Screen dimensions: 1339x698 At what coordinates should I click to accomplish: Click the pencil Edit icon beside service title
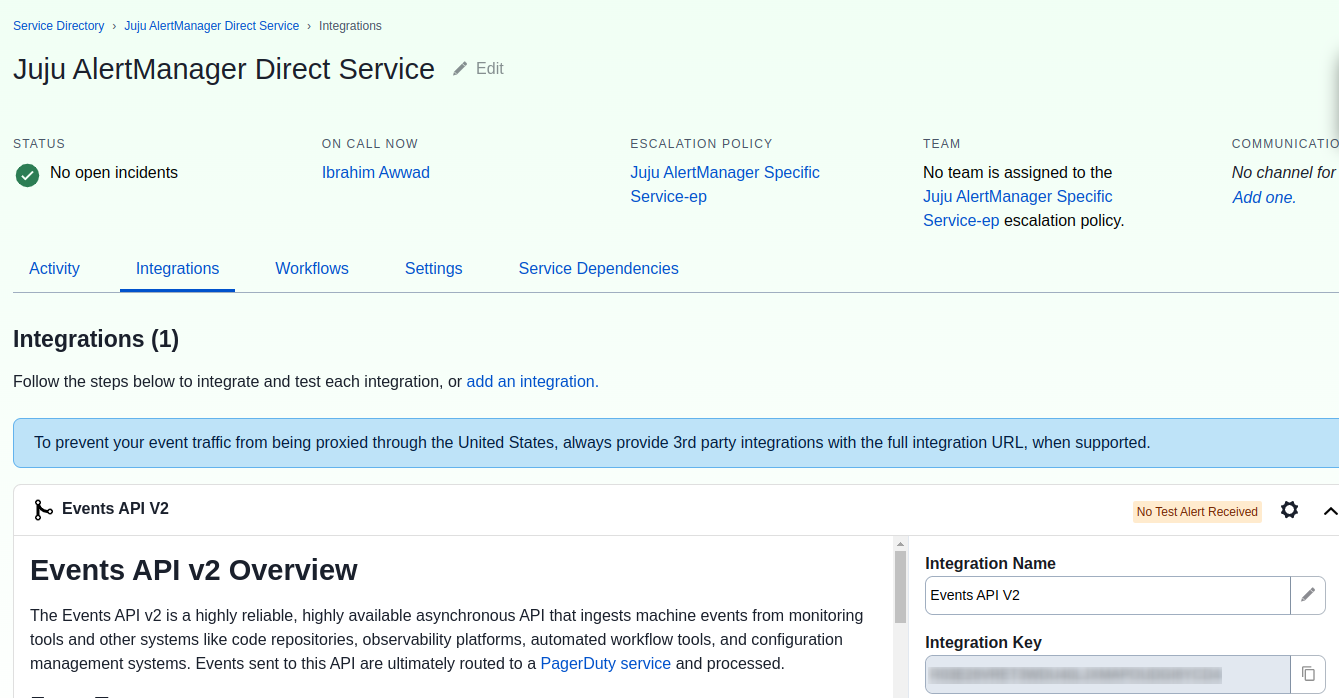[x=460, y=69]
